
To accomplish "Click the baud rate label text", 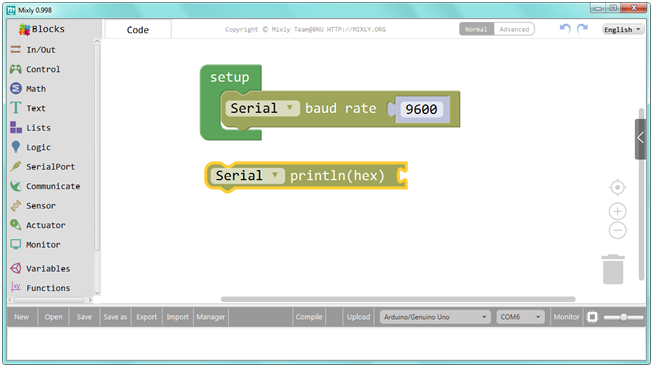I will tap(341, 108).
